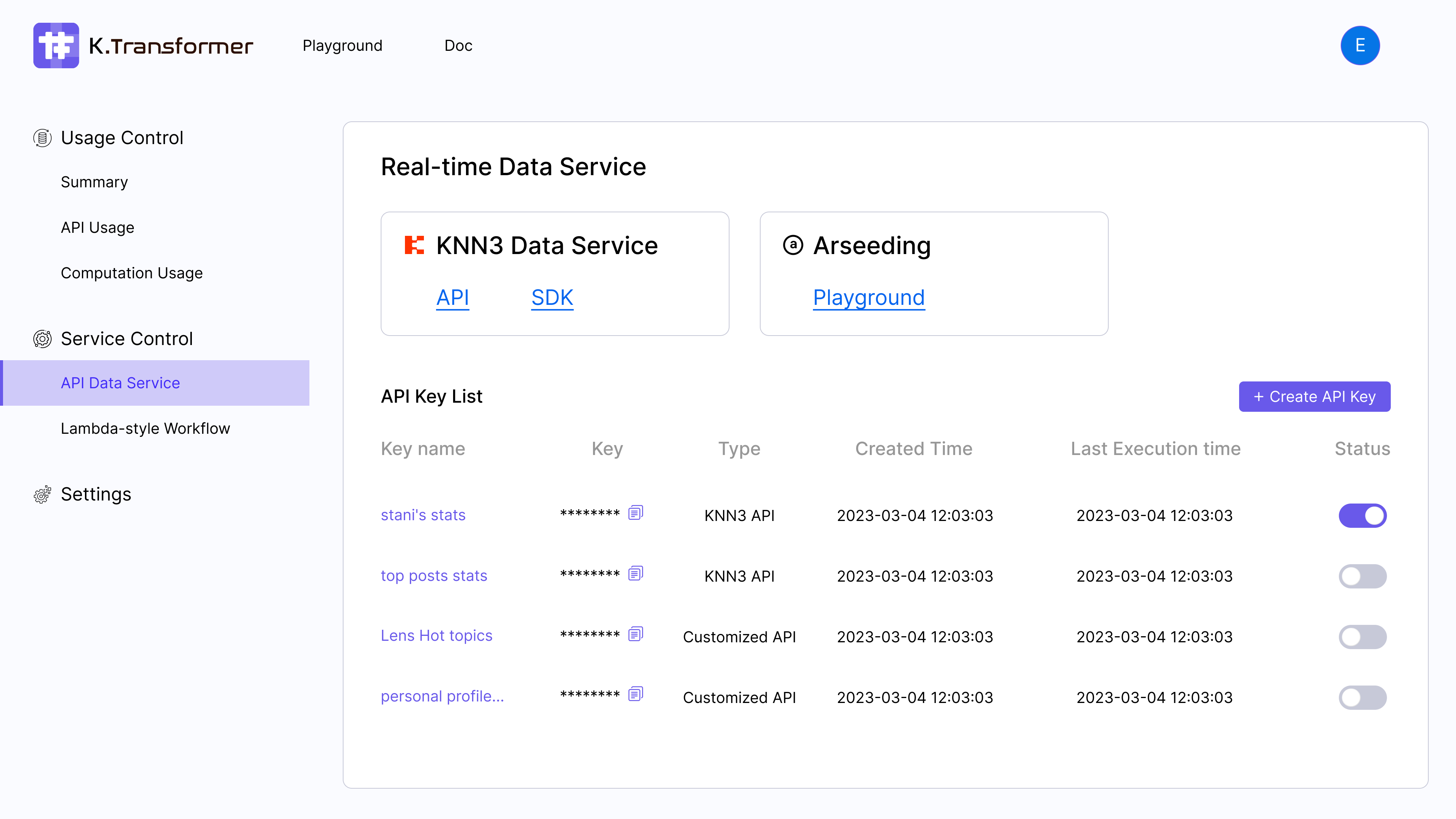The image size is (1456, 819).
Task: Open Playground in the top navigation
Action: pos(342,46)
